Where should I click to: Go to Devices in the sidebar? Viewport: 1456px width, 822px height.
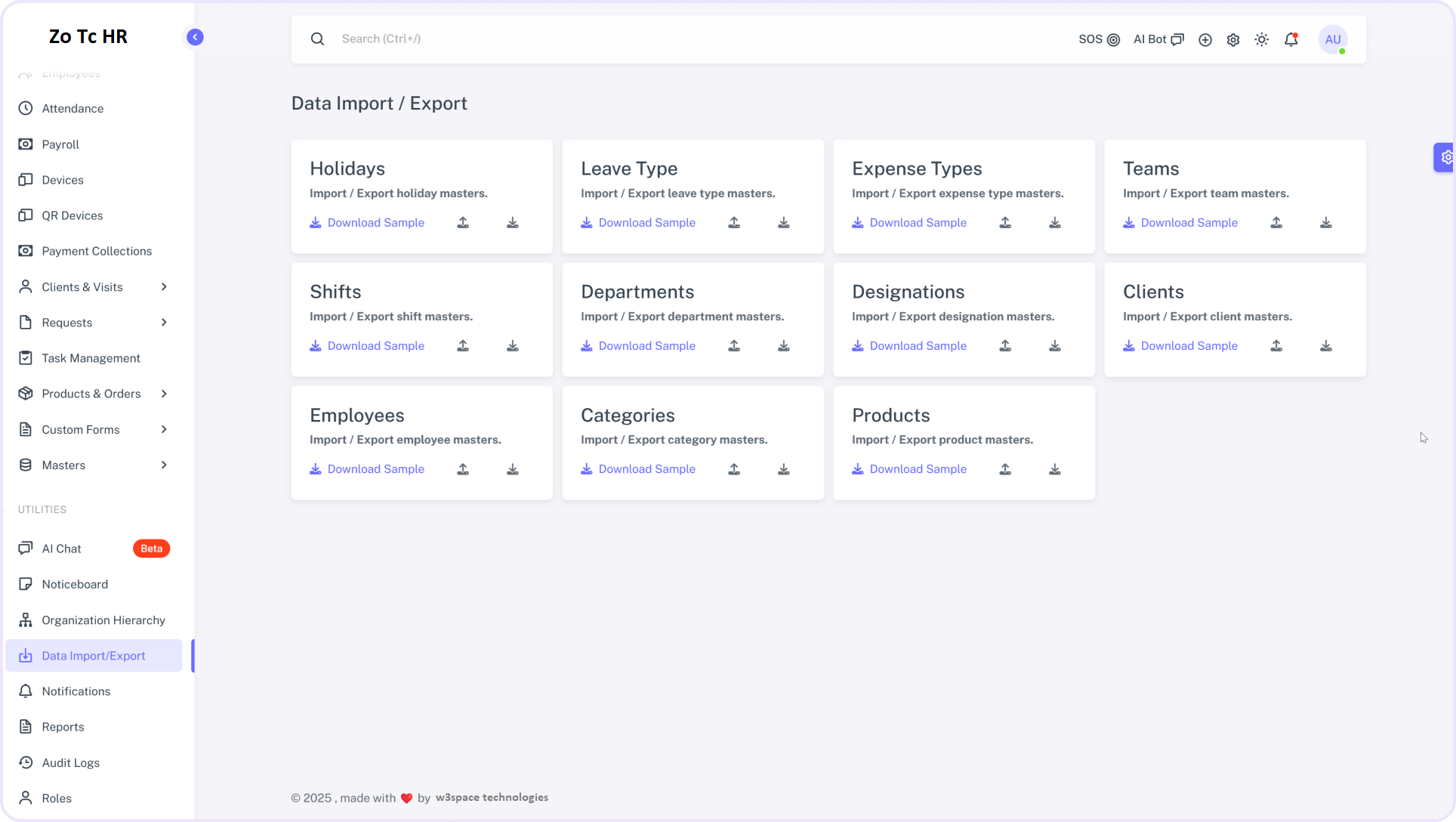tap(94, 180)
